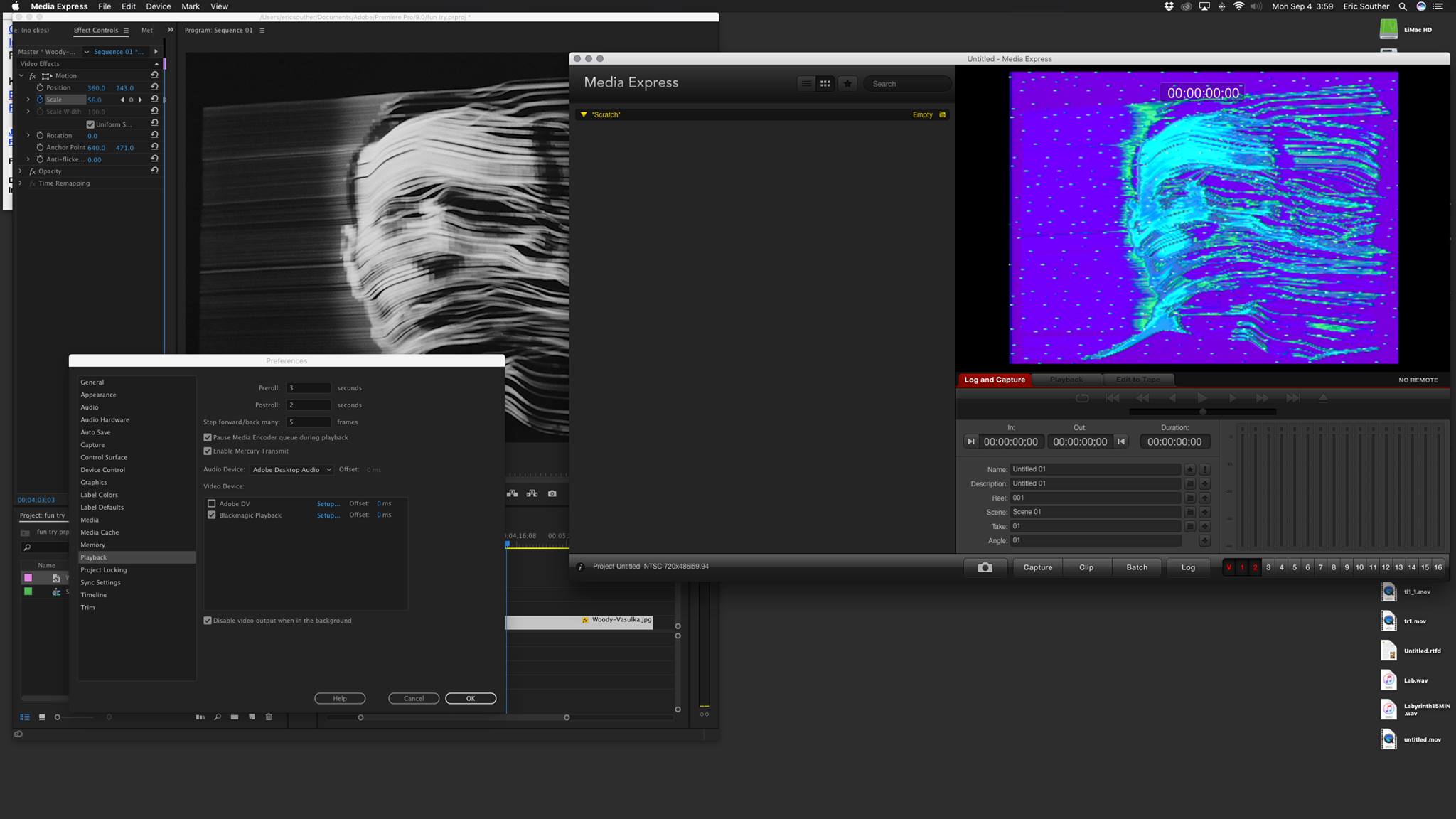Switch Media Express to list view
Screen dimensions: 1456x819
(806, 83)
